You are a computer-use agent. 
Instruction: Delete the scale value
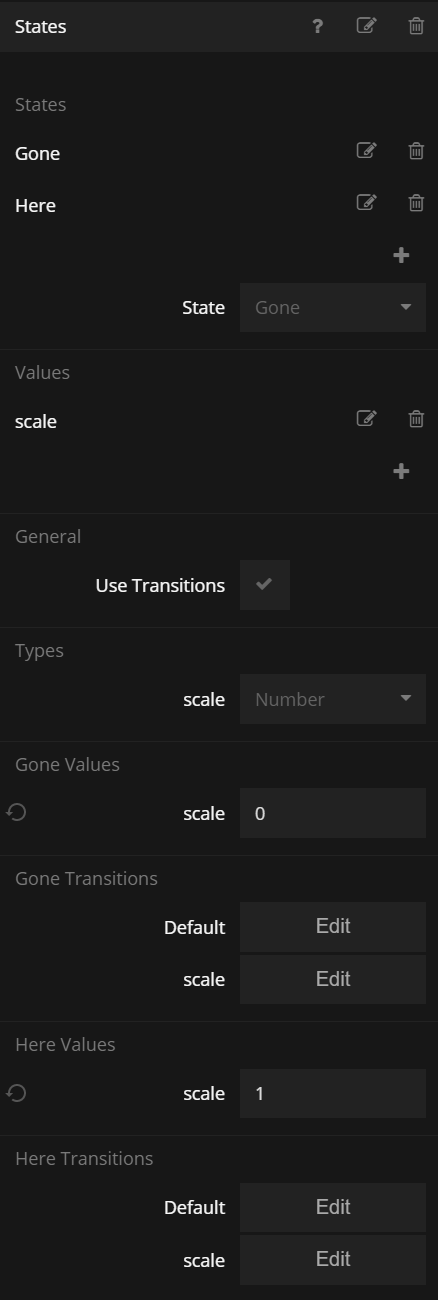click(x=416, y=419)
